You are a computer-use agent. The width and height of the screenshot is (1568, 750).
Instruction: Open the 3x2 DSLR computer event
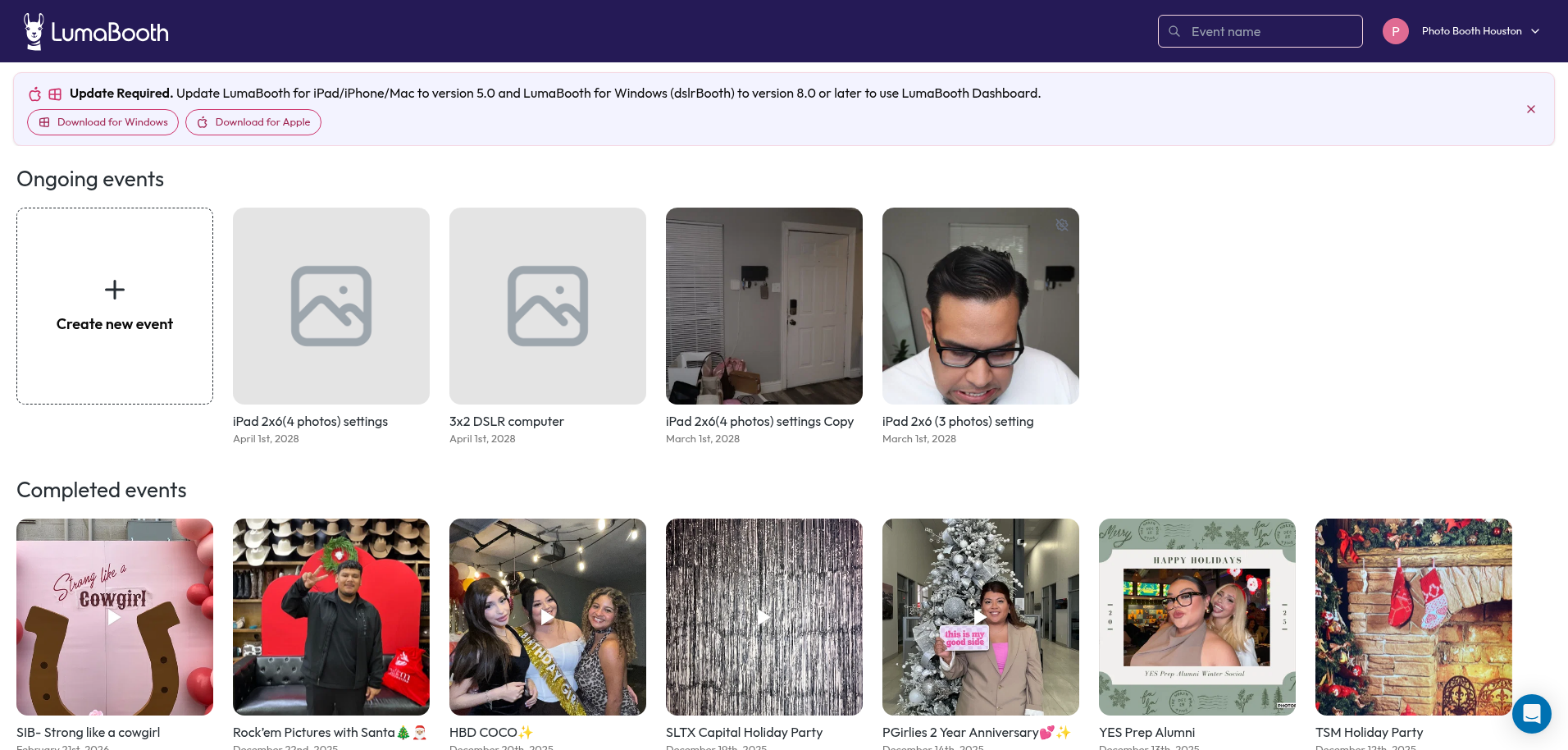tap(548, 306)
